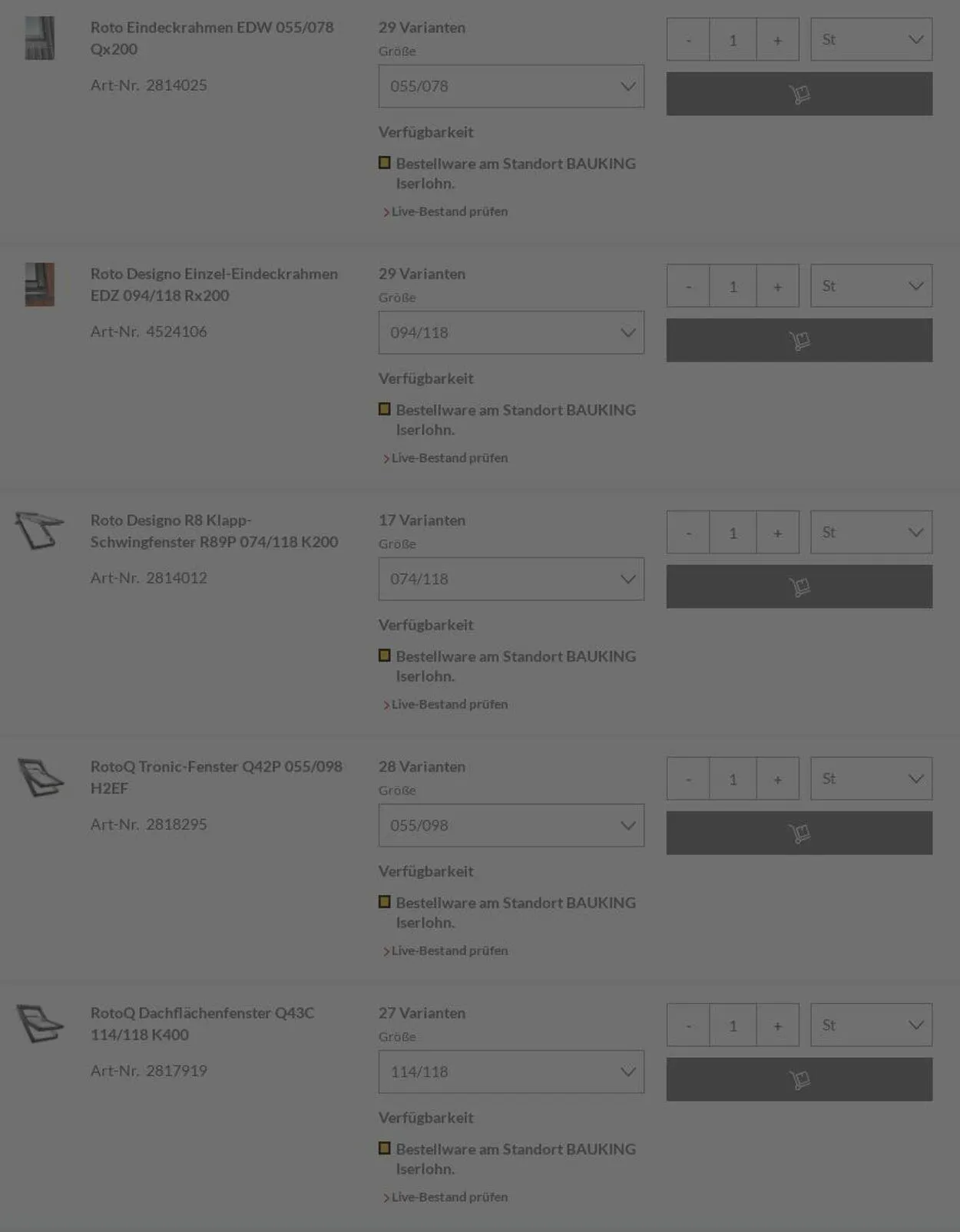This screenshot has width=960, height=1232.
Task: Open the 094/118 Größe dropdown
Action: [x=511, y=332]
